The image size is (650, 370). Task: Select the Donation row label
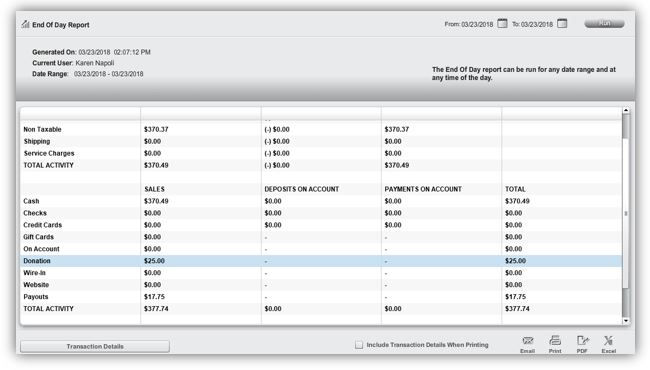click(37, 261)
